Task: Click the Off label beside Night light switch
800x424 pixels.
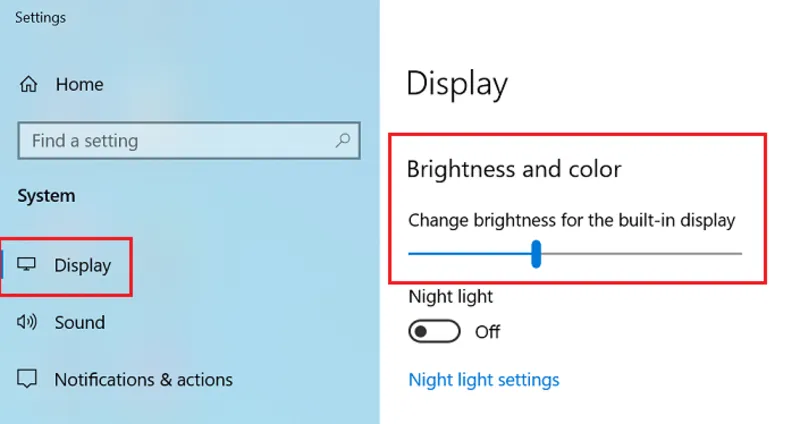Action: (x=487, y=332)
